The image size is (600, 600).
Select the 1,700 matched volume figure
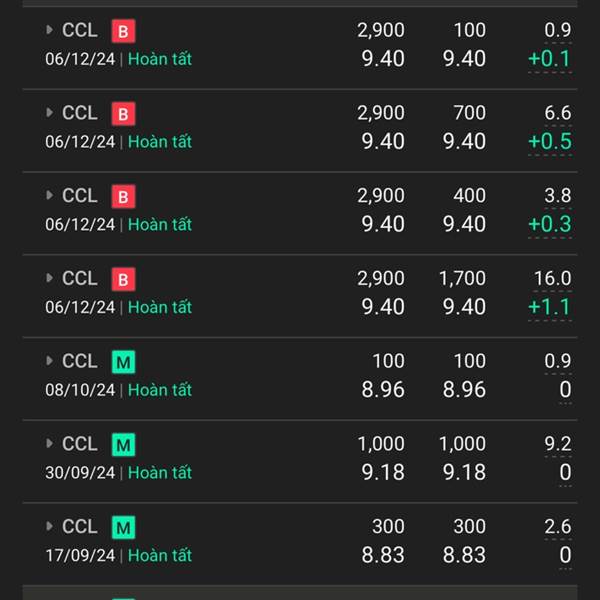(462, 279)
